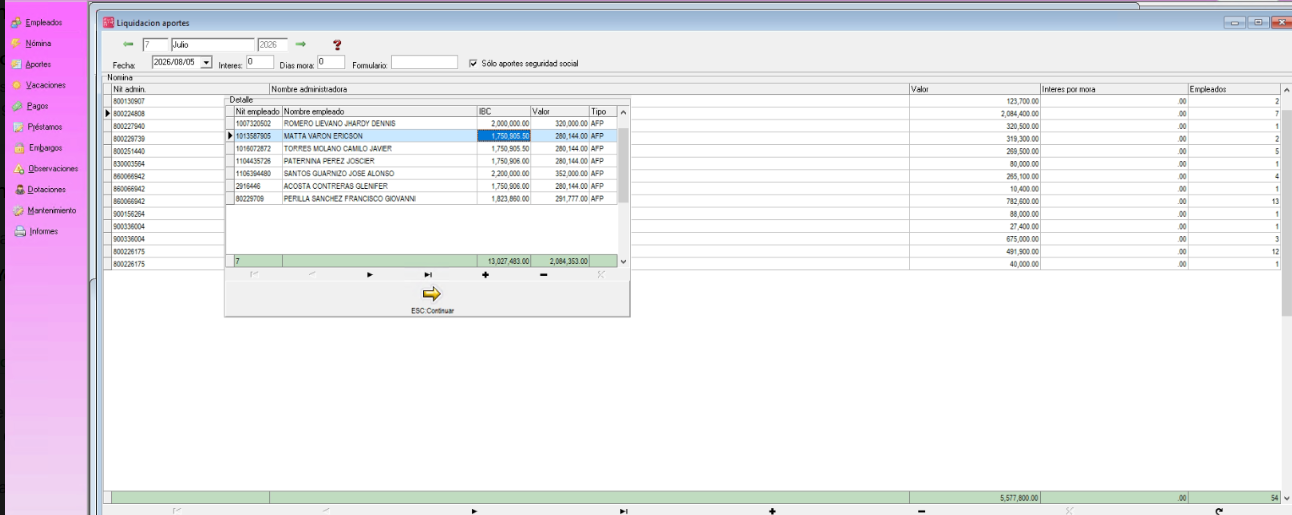Open Empleados in the sidebar

(37, 22)
